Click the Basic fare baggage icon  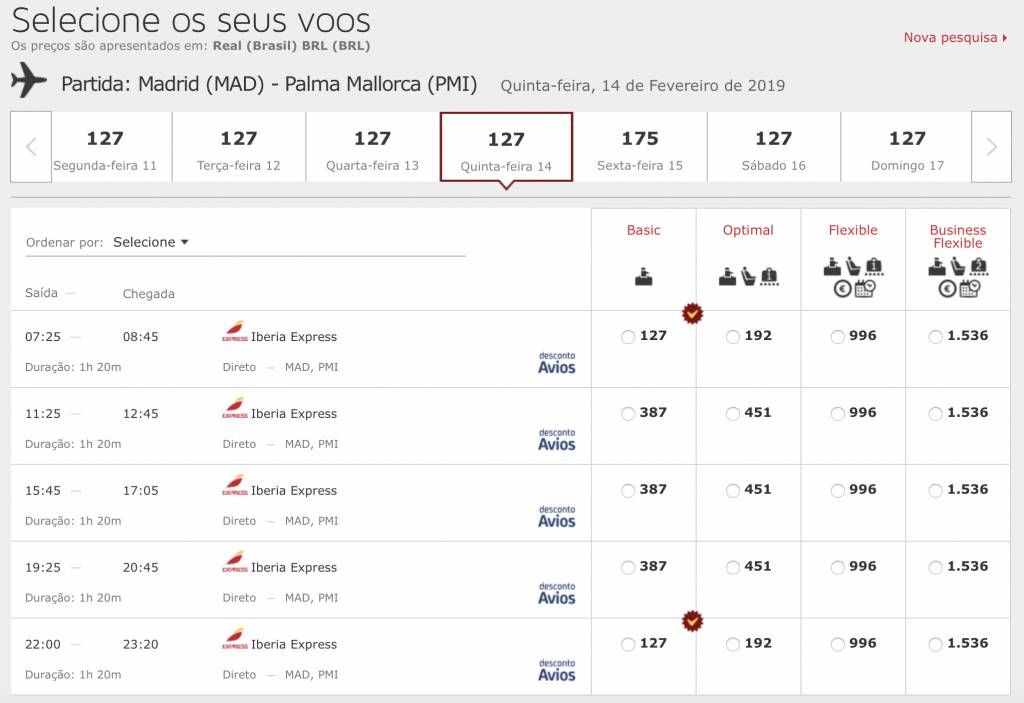point(643,277)
